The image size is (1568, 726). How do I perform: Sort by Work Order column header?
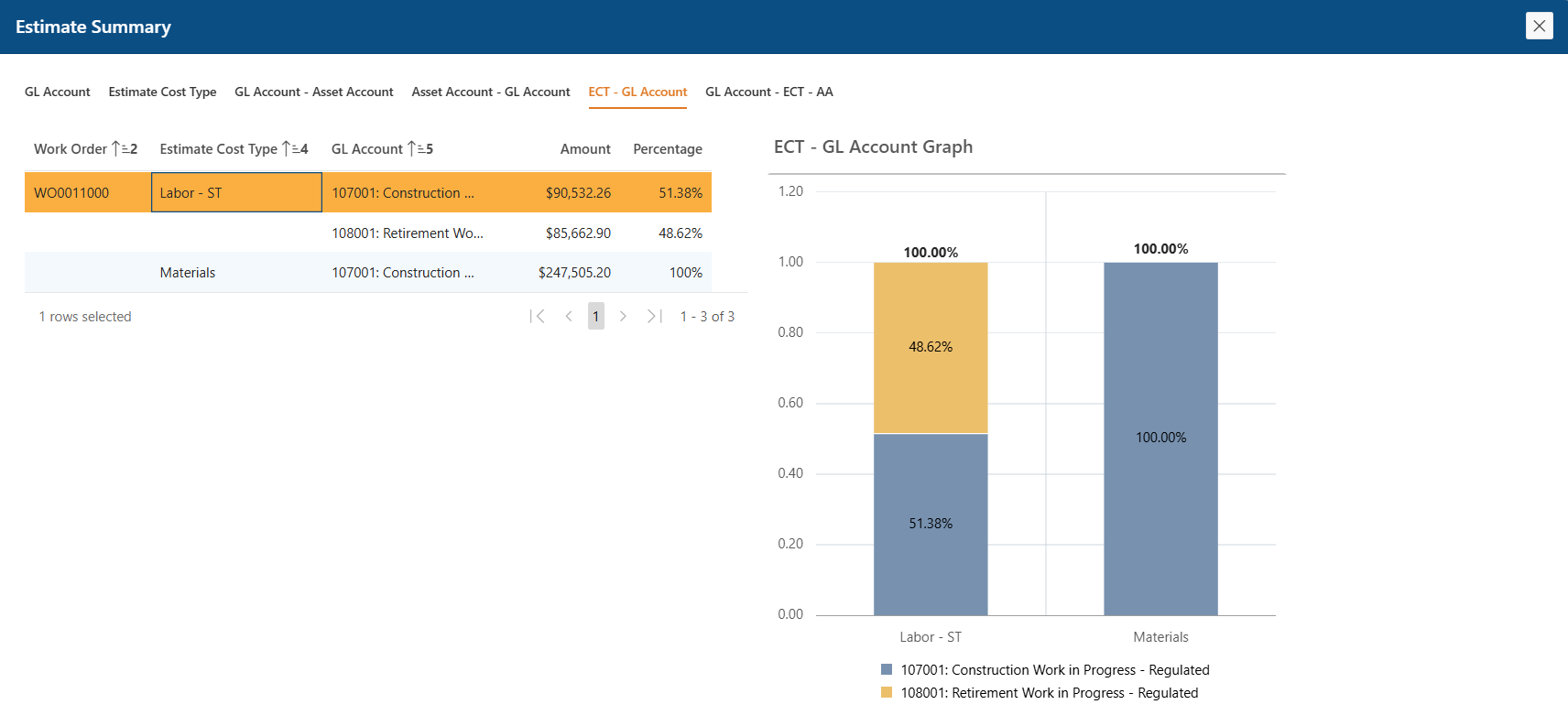71,148
